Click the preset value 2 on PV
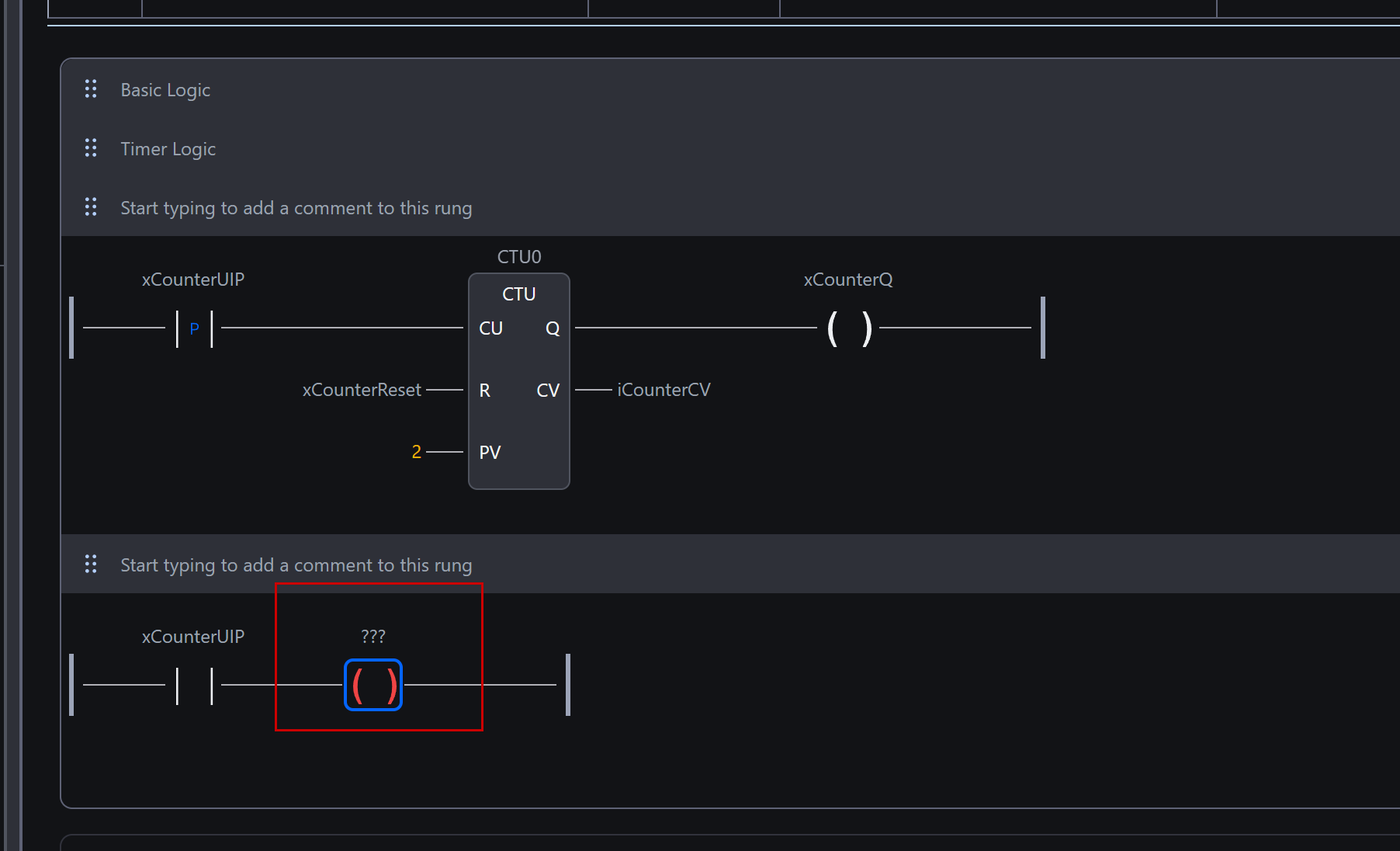This screenshot has width=1400, height=851. (x=417, y=452)
